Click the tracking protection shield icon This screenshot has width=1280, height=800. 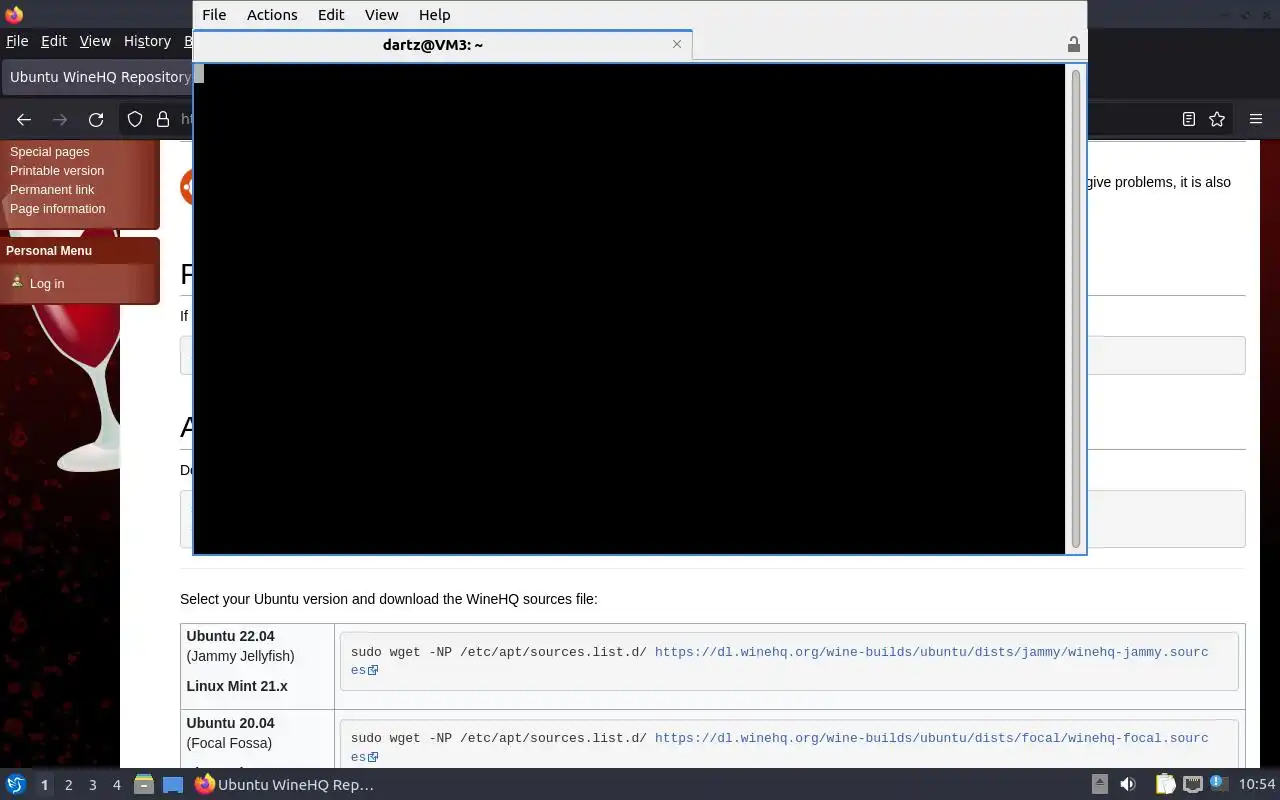(x=135, y=119)
